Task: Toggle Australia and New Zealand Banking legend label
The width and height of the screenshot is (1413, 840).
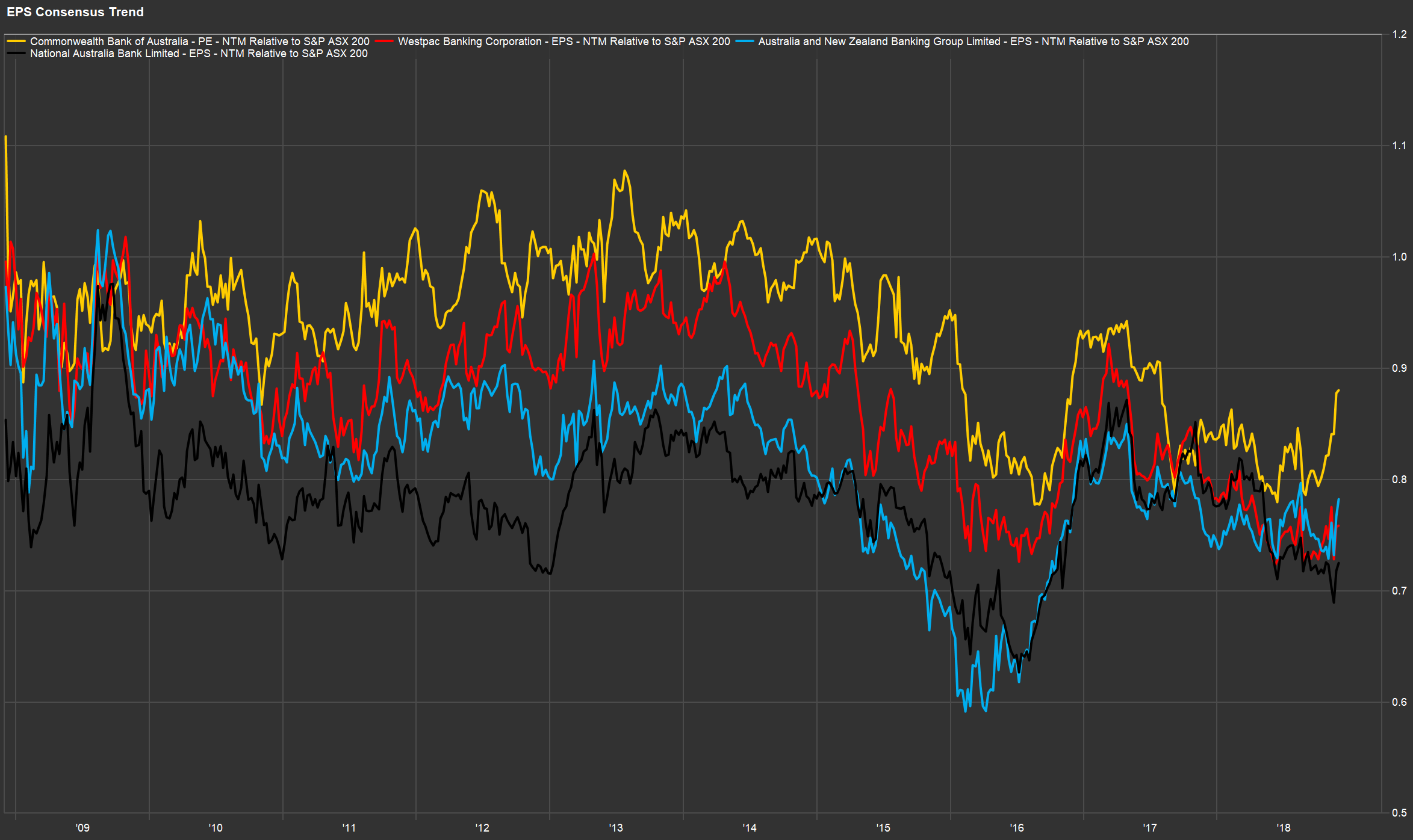Action: (x=973, y=42)
